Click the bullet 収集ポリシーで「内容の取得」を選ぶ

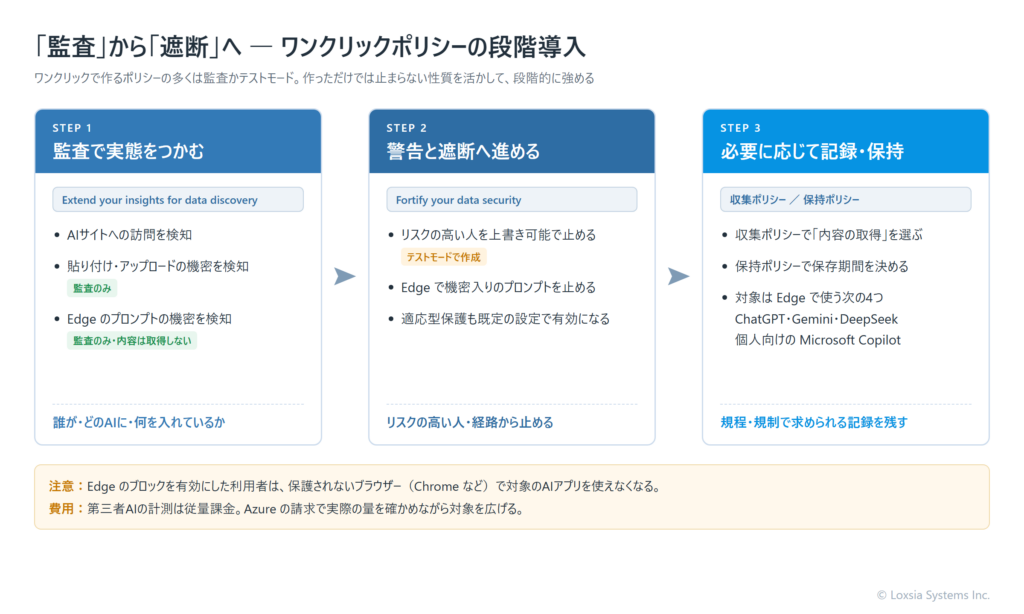click(x=829, y=234)
